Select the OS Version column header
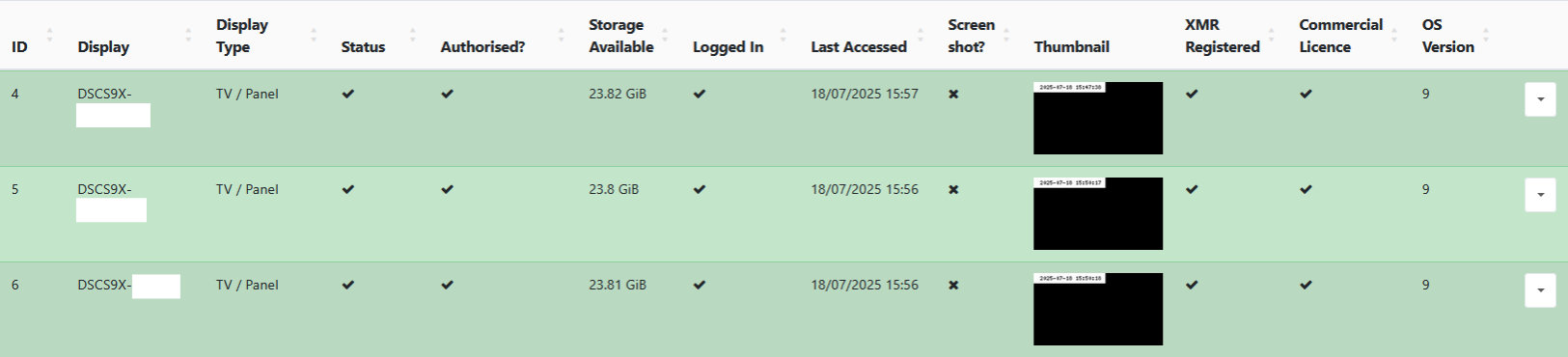The height and width of the screenshot is (357, 1568). pos(1447,36)
